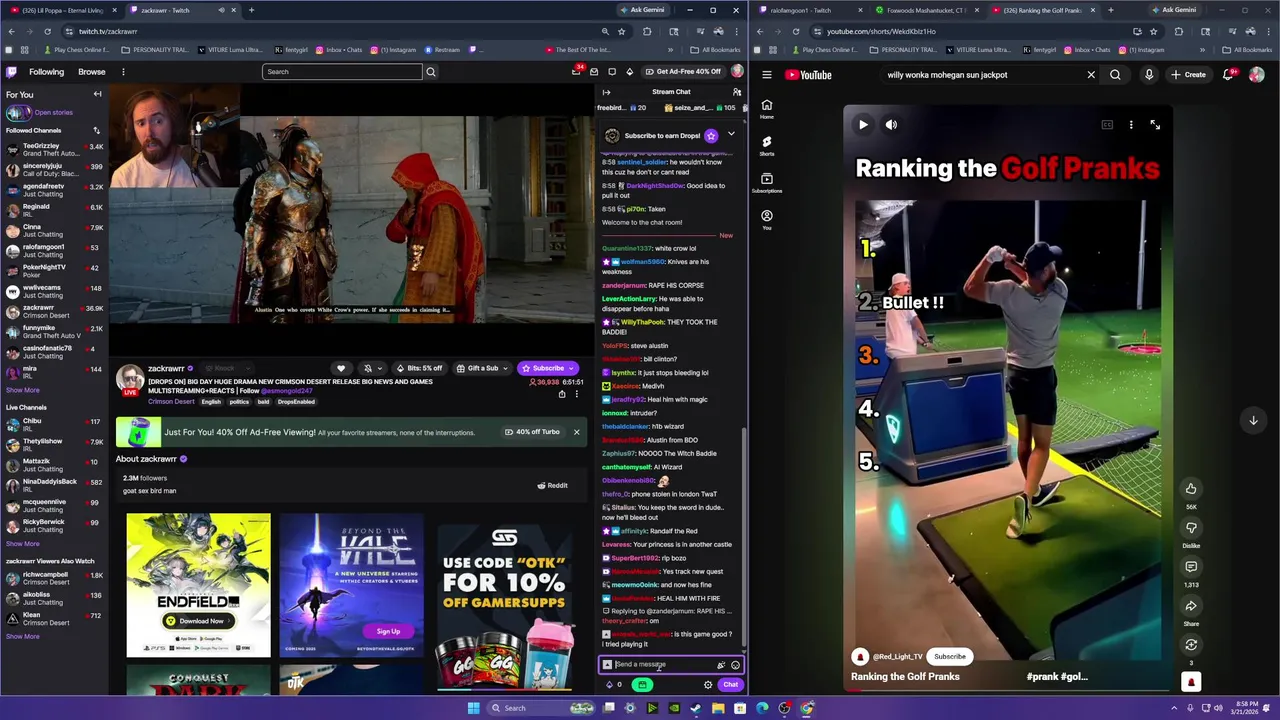Clear the YouTube search query with X
The image size is (1280, 720).
1091,75
